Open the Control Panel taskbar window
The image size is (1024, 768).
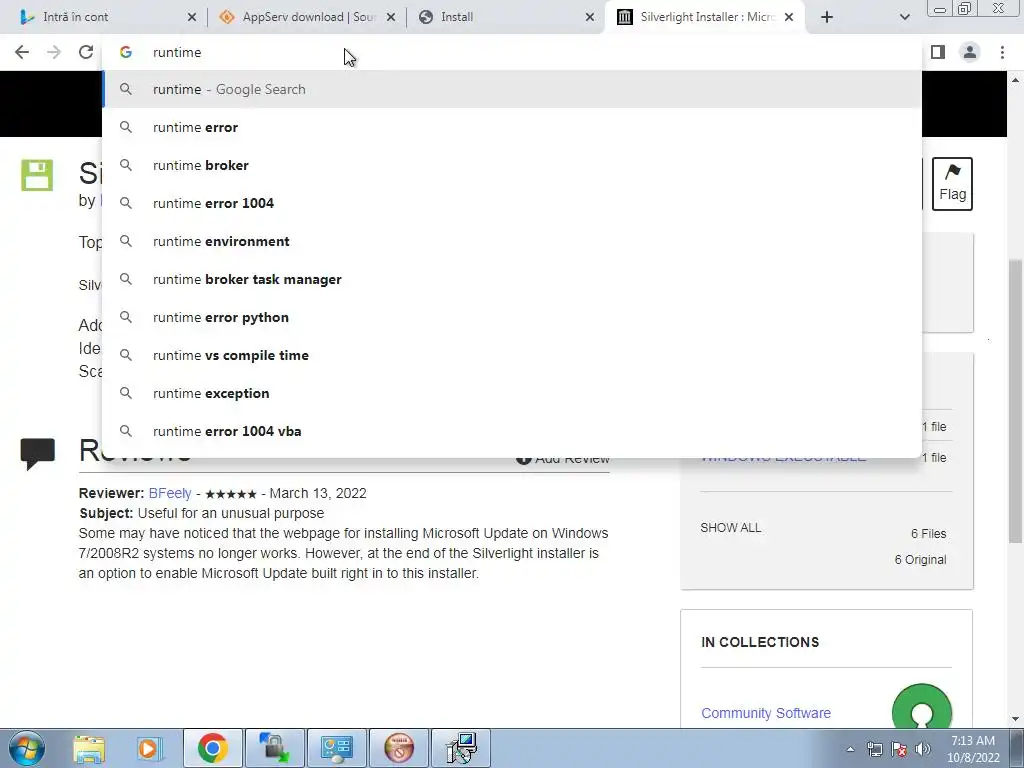336,748
